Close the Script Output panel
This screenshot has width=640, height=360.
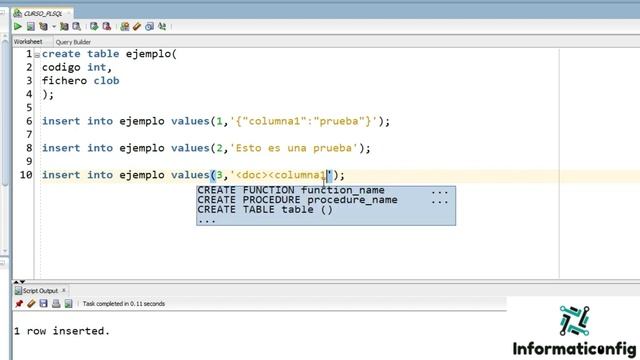coord(64,290)
